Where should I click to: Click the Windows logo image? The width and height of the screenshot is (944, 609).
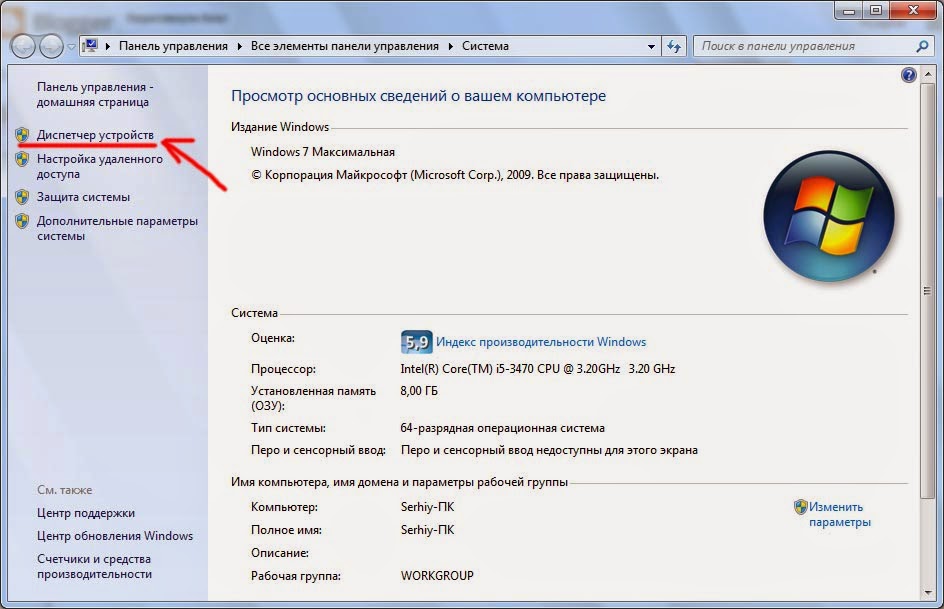pos(828,215)
